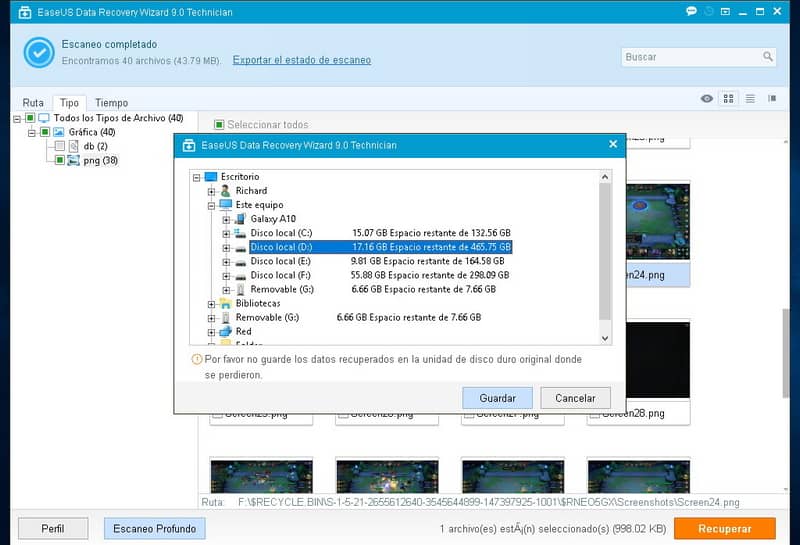Toggle Todos los Tipos de Archivo checkbox

coord(30,118)
